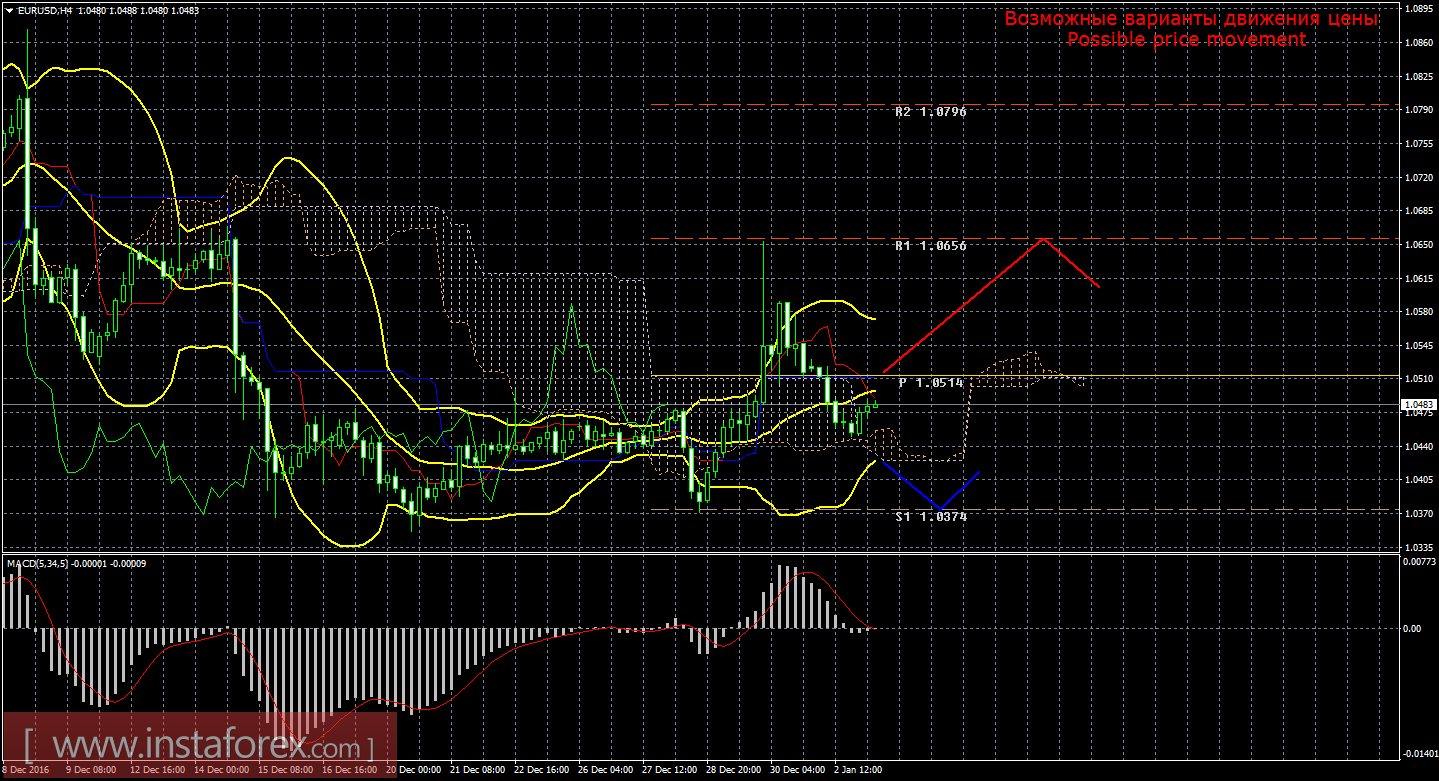Click the 1.0405 price axis value
This screenshot has height=781, width=1439.
click(1419, 481)
